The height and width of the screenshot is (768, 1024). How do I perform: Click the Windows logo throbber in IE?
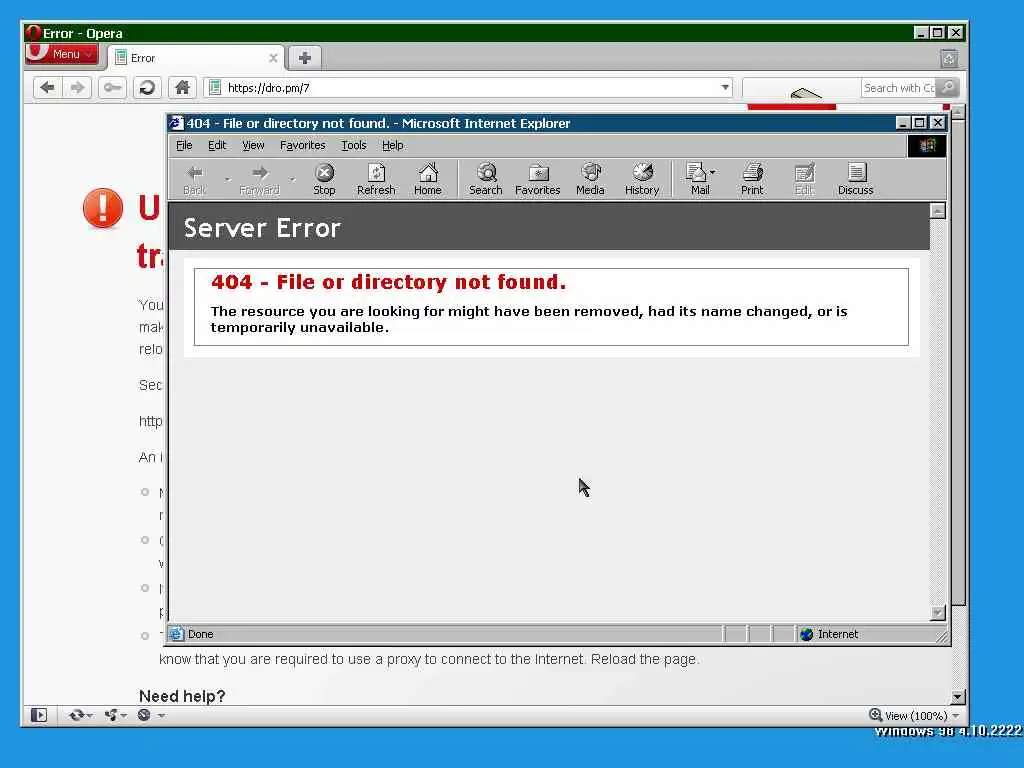coord(927,146)
